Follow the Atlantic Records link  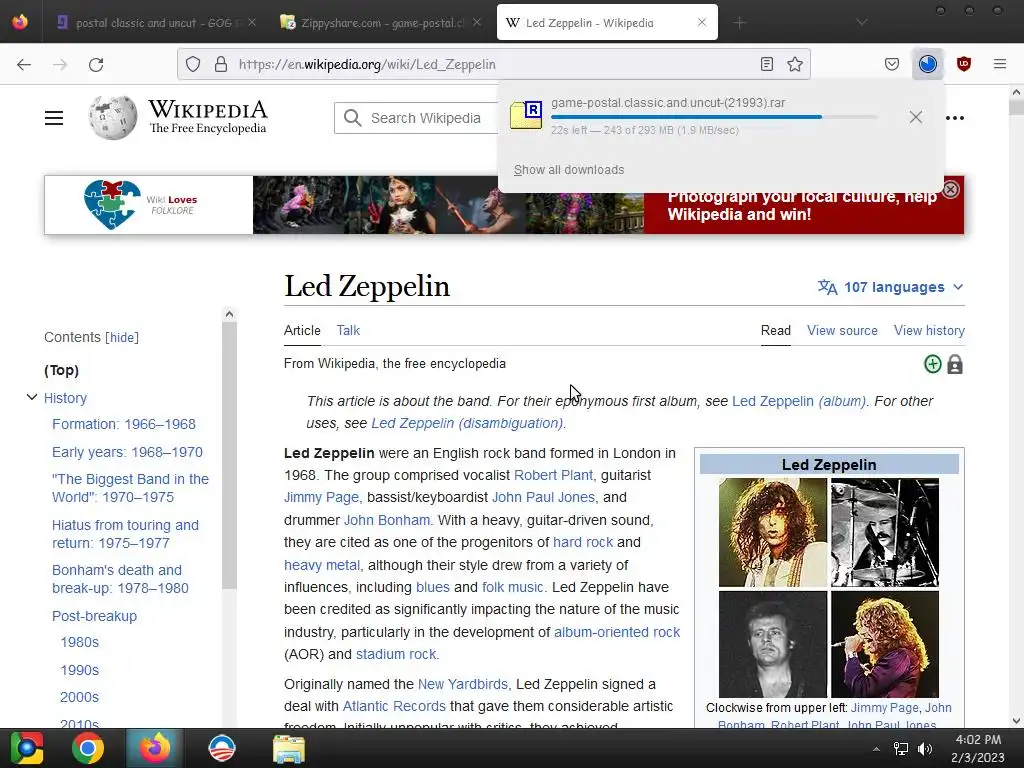394,707
